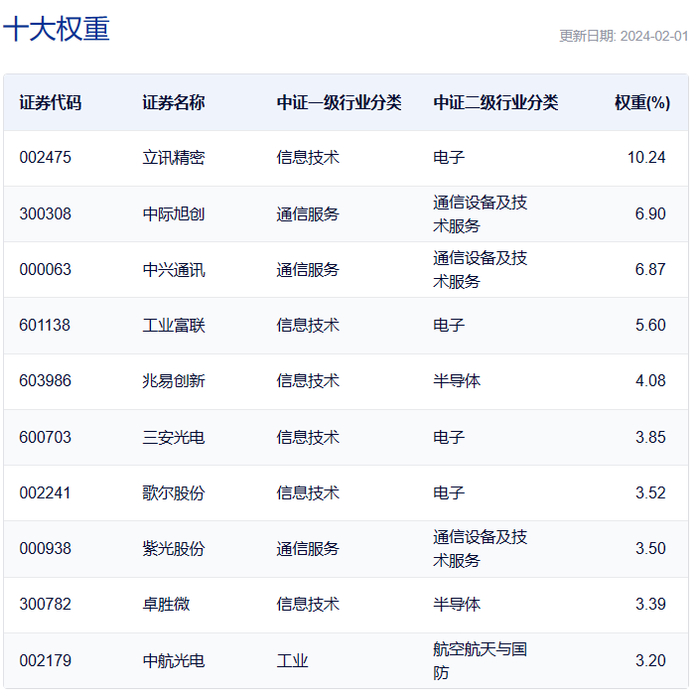This screenshot has width=700, height=697.
Task: Click weight value 4.08
Action: click(650, 381)
